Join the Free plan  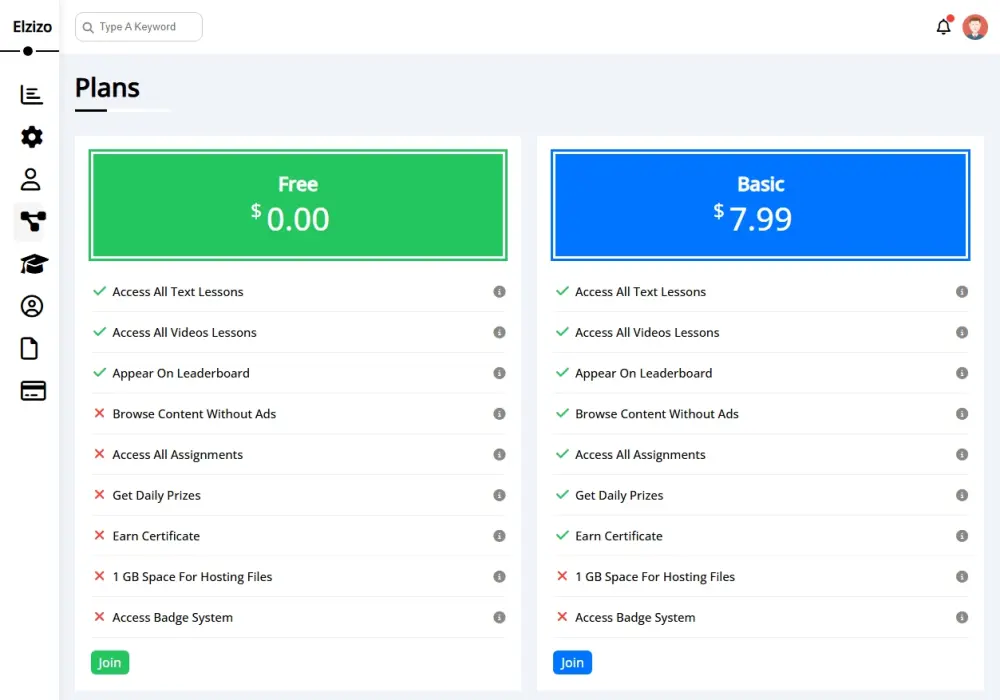(109, 662)
